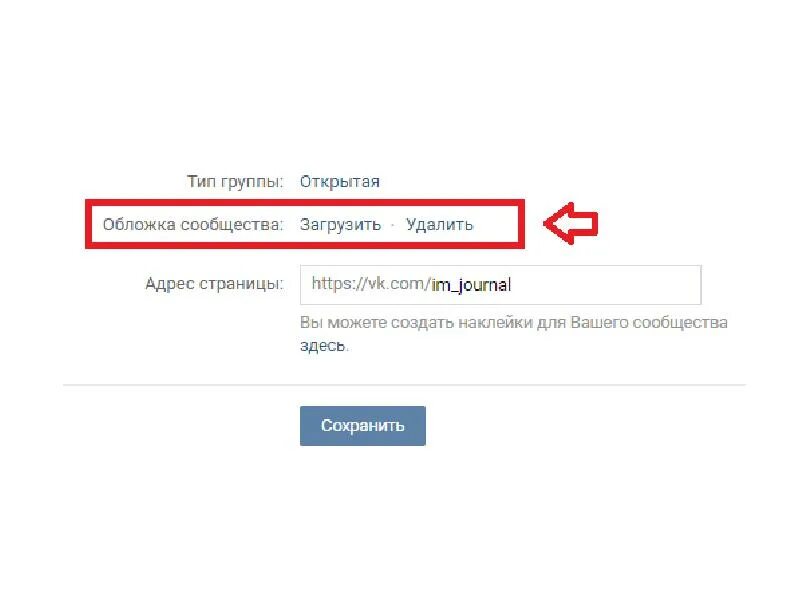
Task: Click the "https://vk.com/" prefix text
Action: tap(371, 284)
